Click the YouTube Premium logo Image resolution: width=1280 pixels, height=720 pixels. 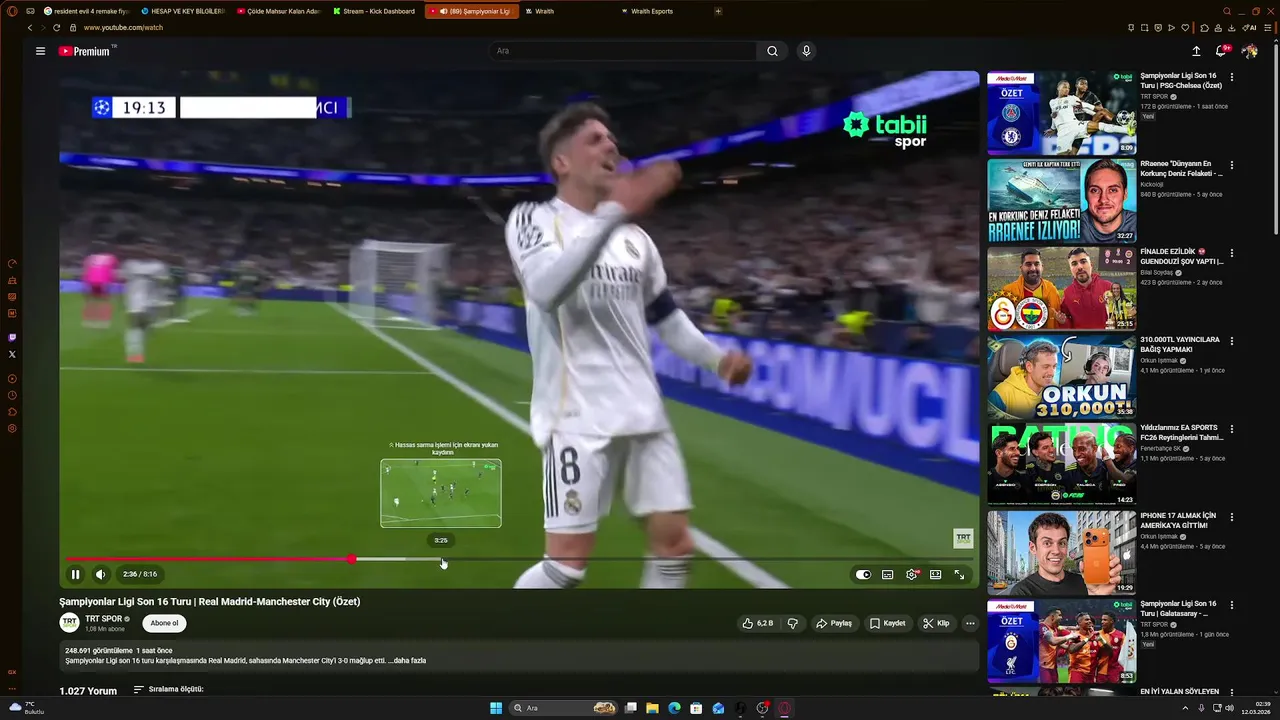click(x=85, y=51)
